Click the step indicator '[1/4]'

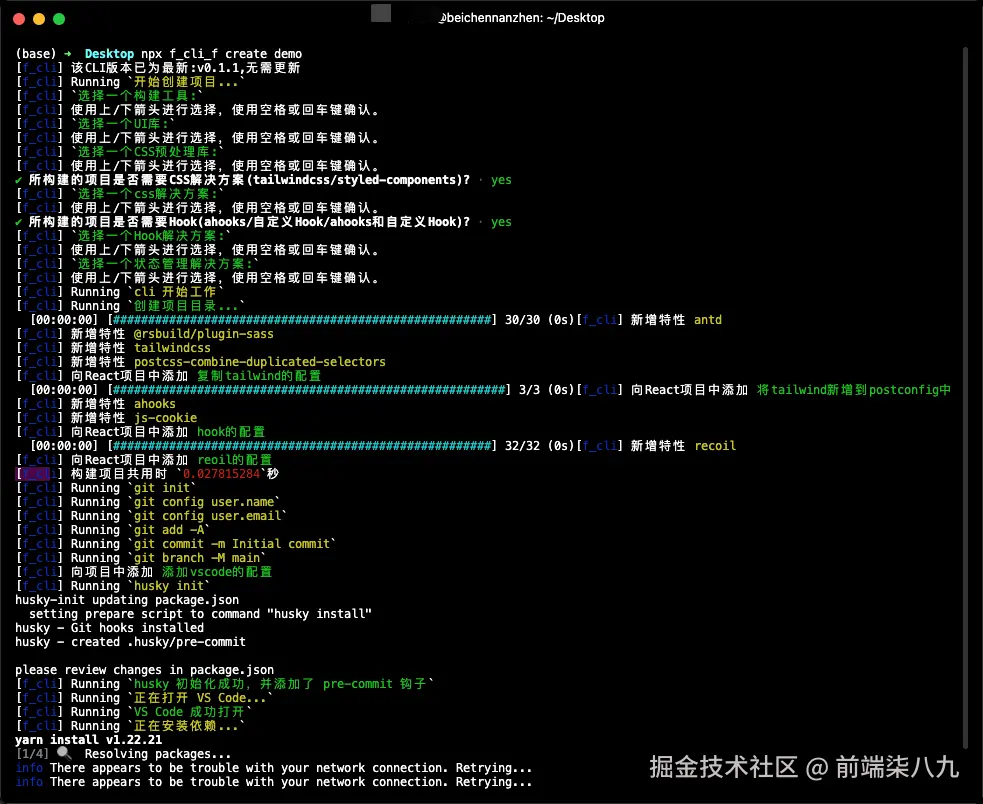33,754
